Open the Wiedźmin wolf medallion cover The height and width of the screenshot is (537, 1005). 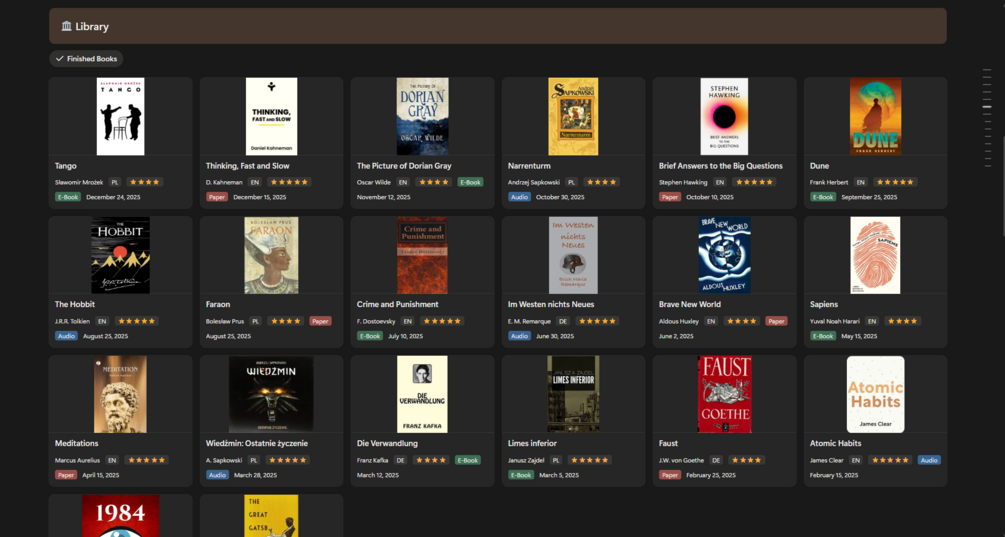[272, 394]
